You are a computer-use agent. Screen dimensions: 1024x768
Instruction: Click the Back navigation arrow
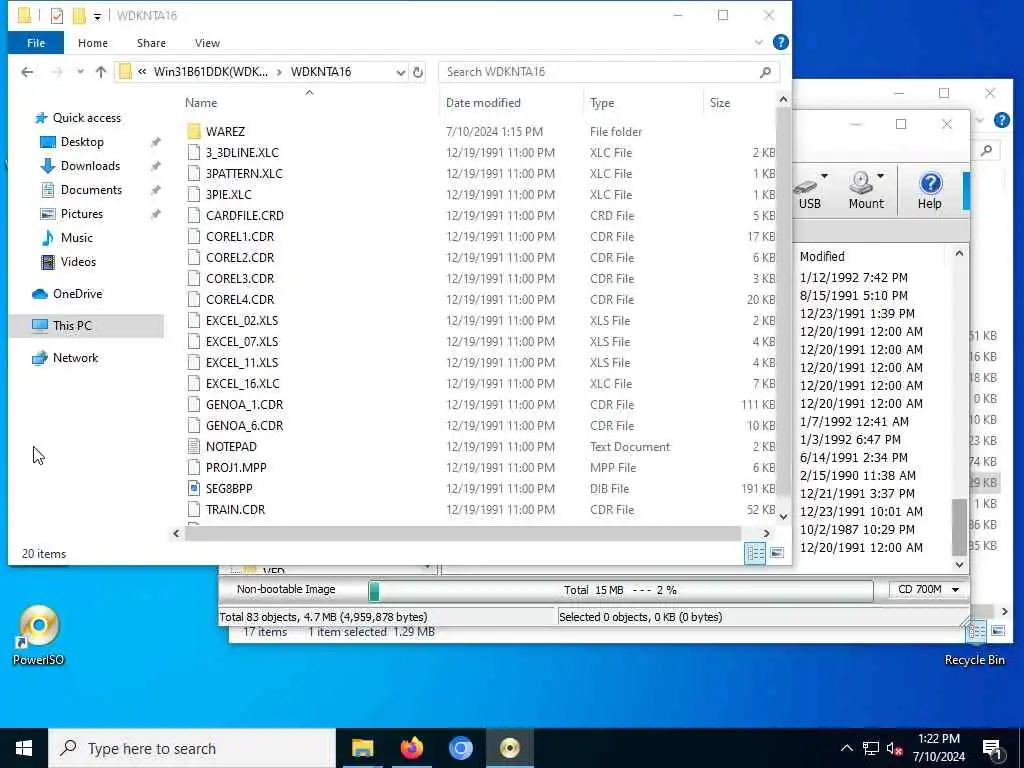[27, 72]
